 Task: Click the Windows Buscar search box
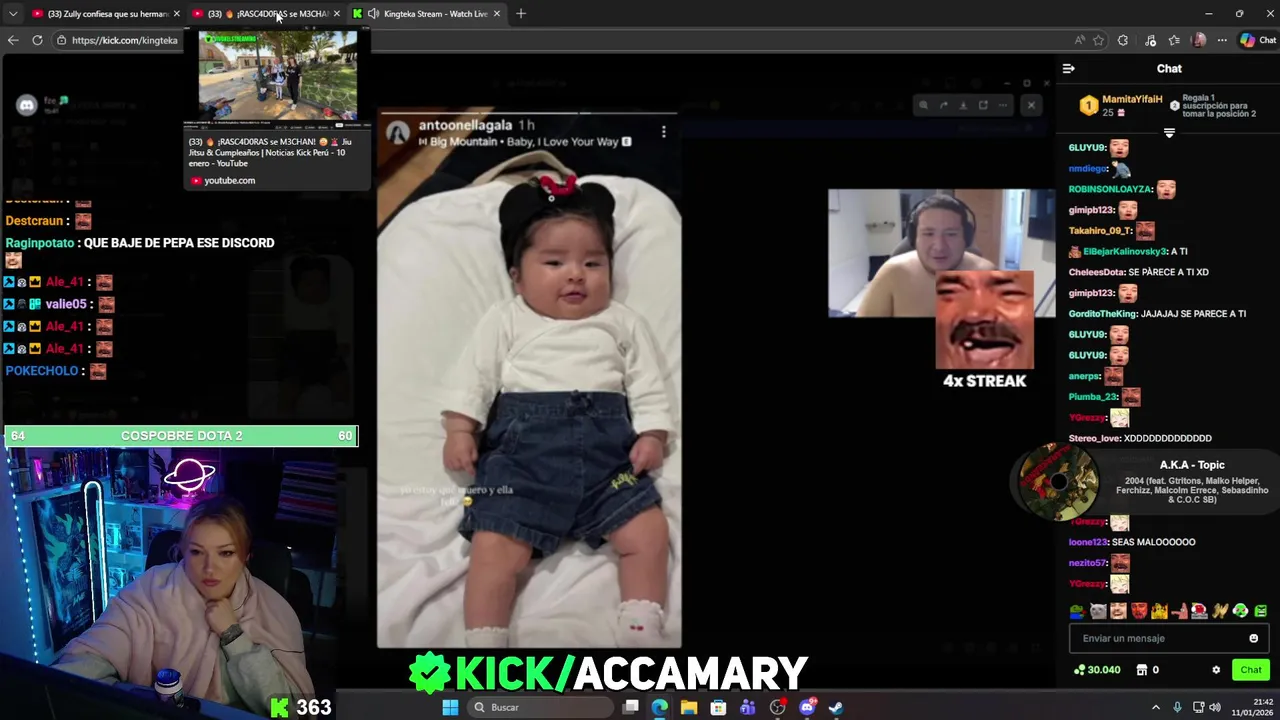(540, 707)
